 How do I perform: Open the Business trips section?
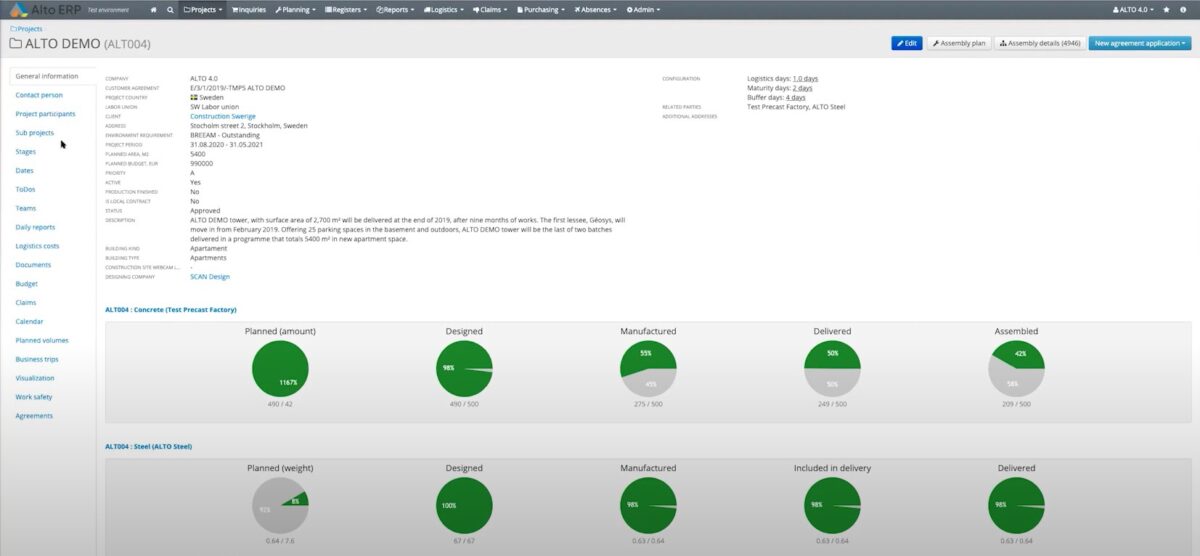click(x=38, y=359)
